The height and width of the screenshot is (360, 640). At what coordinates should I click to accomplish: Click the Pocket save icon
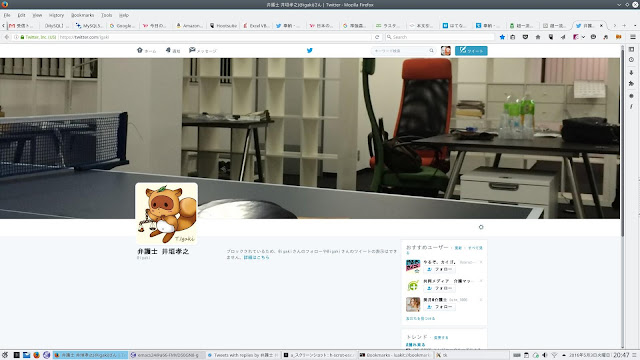525,37
